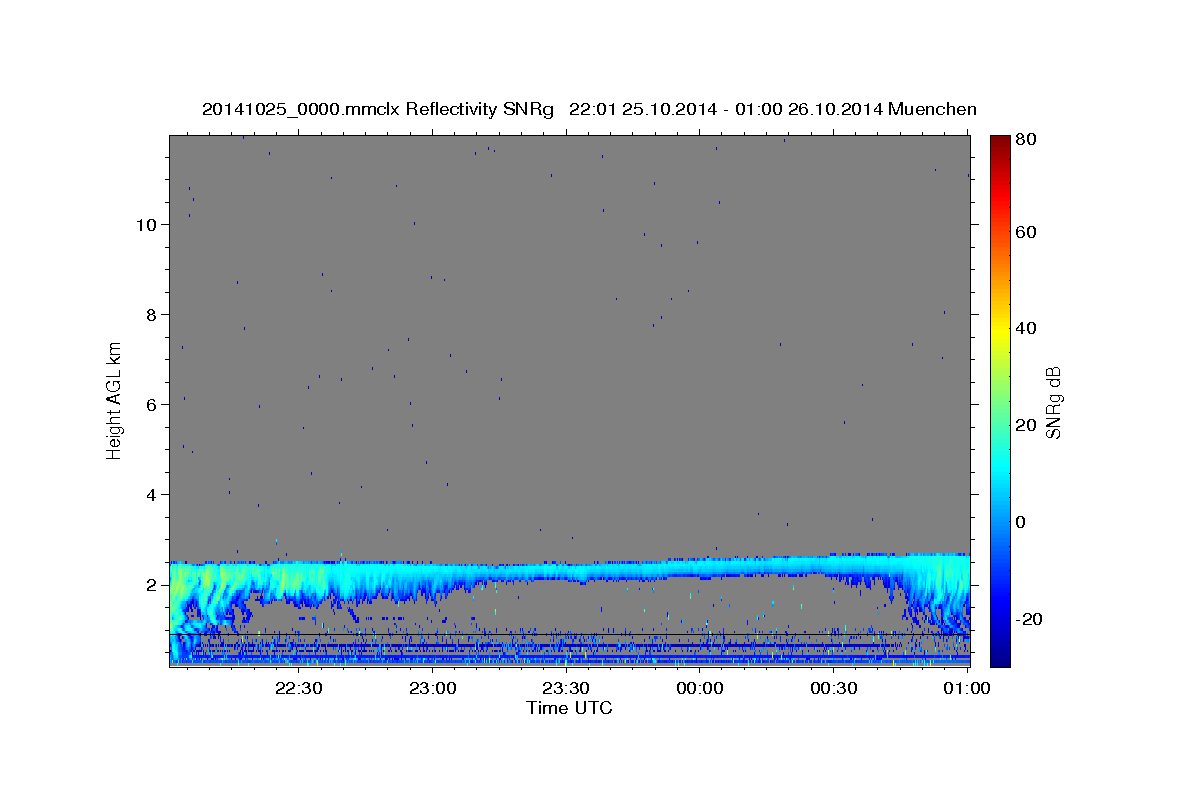
Task: Click the height tick label 8
Action: tap(152, 315)
